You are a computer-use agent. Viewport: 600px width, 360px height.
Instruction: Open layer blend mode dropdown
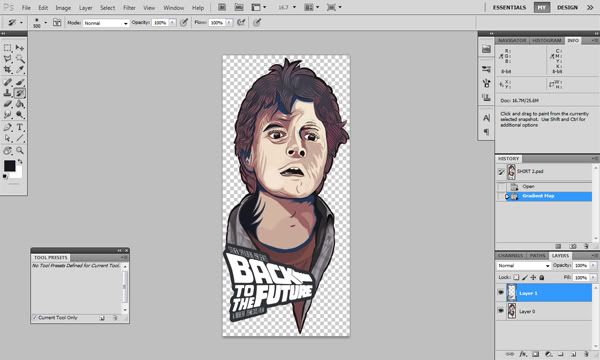tap(523, 266)
